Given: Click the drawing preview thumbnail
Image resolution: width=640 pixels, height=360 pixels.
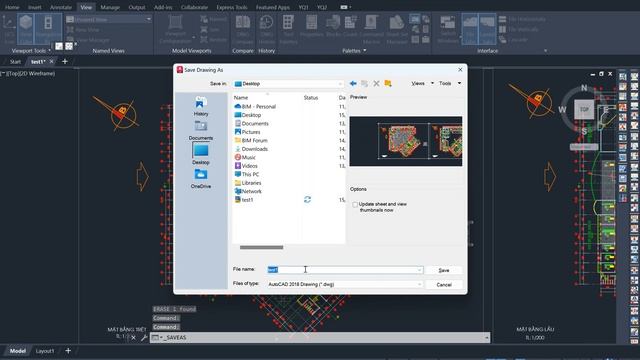Looking at the screenshot, I should 406,141.
